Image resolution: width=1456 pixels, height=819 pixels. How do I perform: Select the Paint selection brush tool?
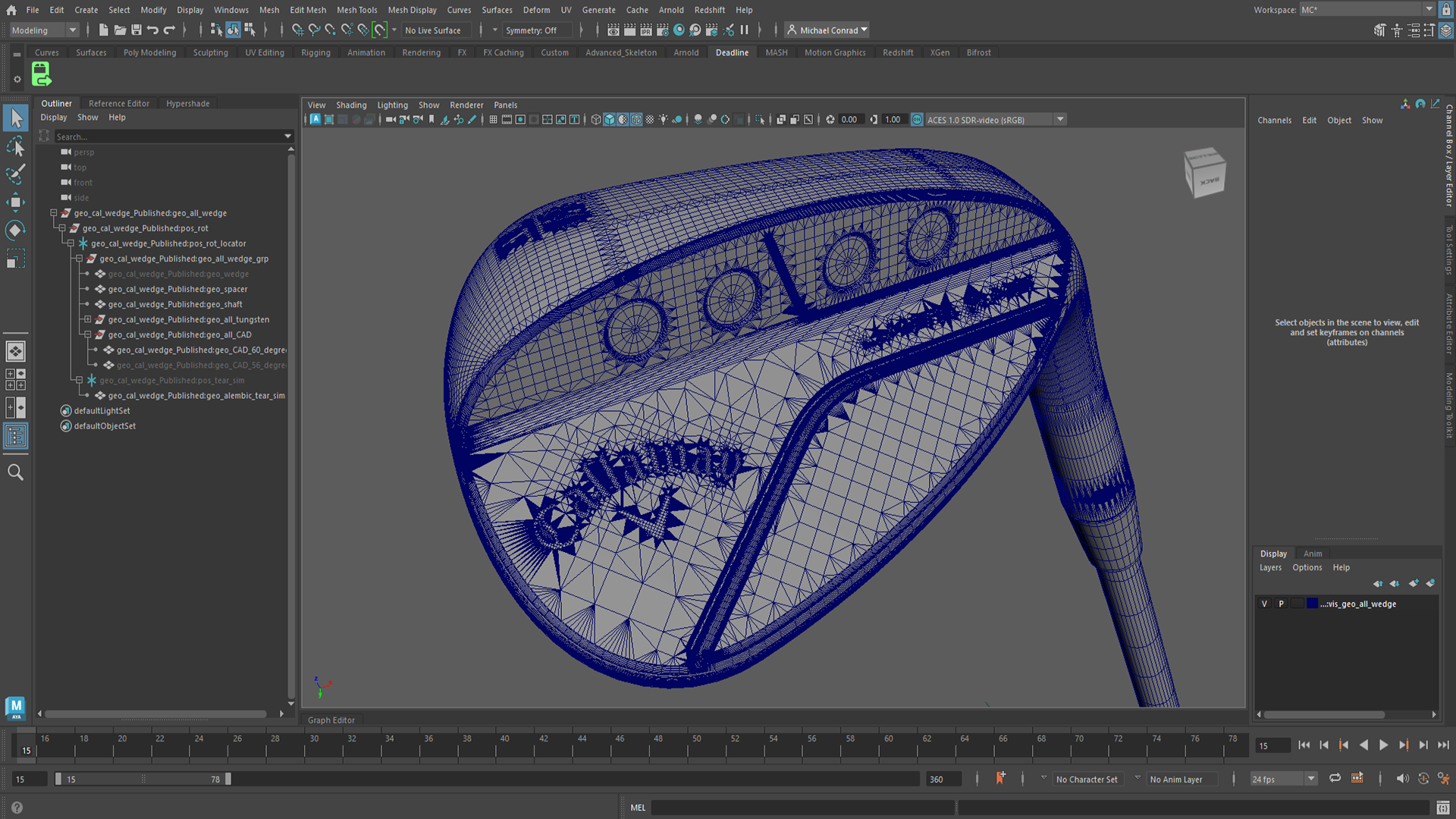pyautogui.click(x=15, y=174)
